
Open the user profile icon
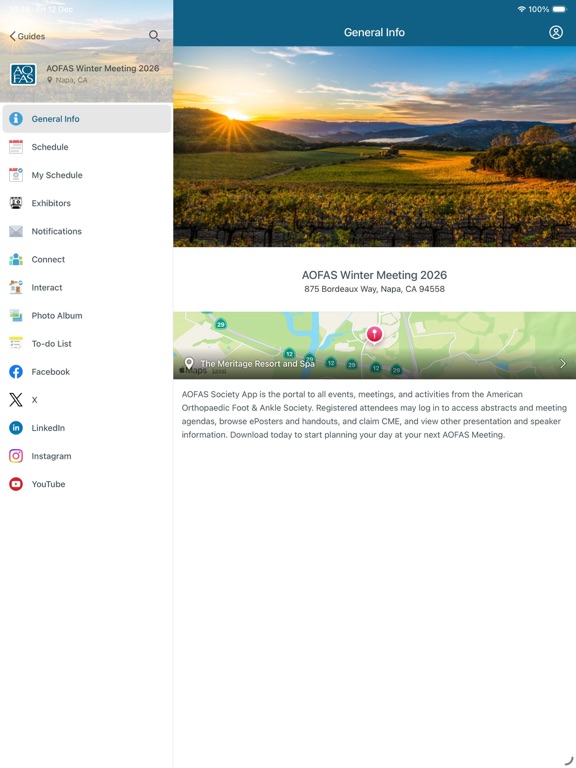click(555, 32)
